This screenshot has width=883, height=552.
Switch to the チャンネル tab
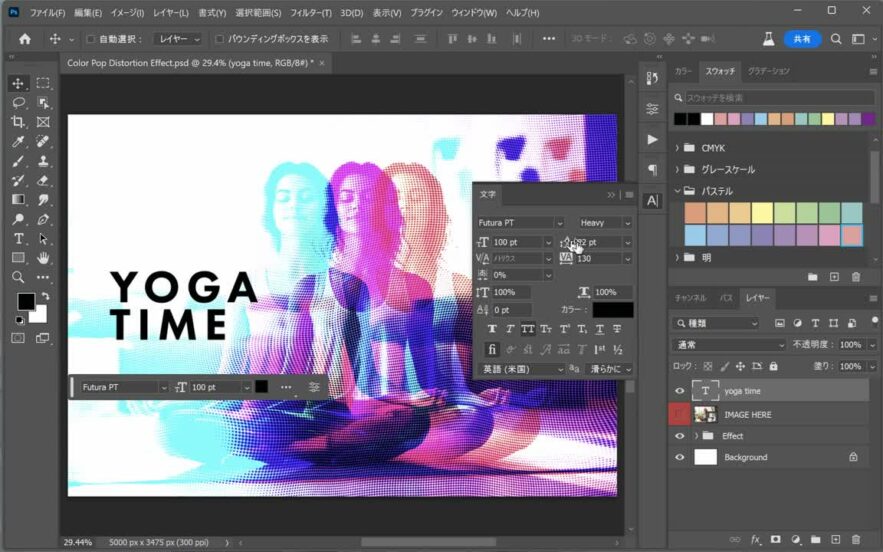(x=690, y=298)
